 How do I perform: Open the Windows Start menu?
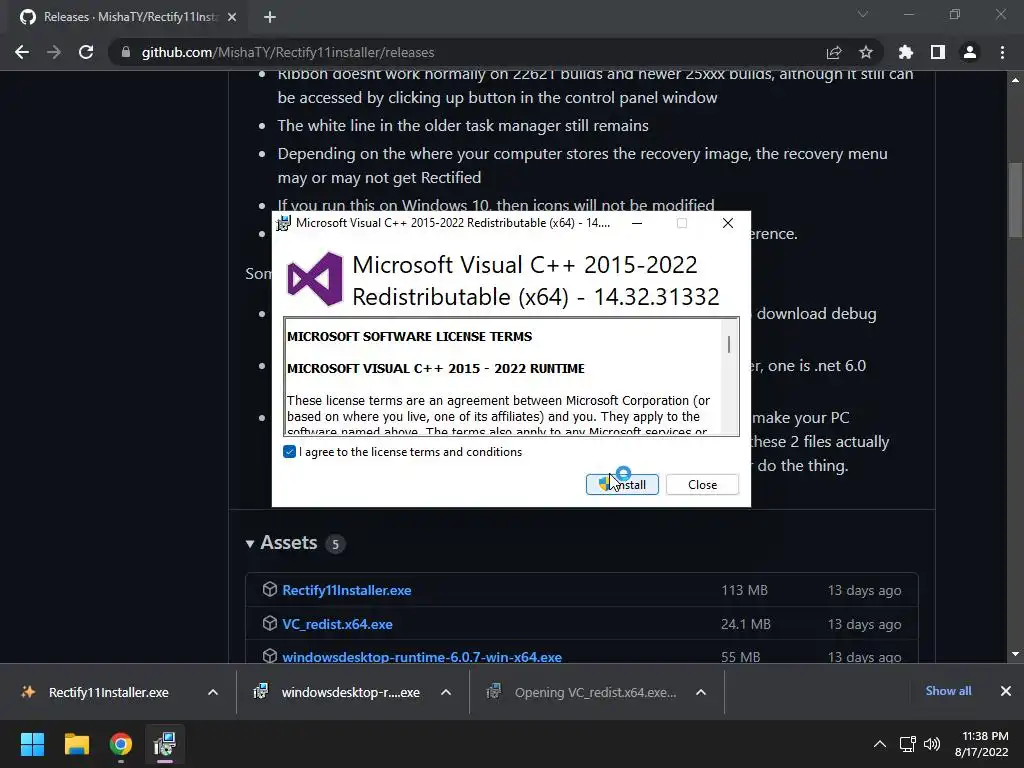pos(32,744)
